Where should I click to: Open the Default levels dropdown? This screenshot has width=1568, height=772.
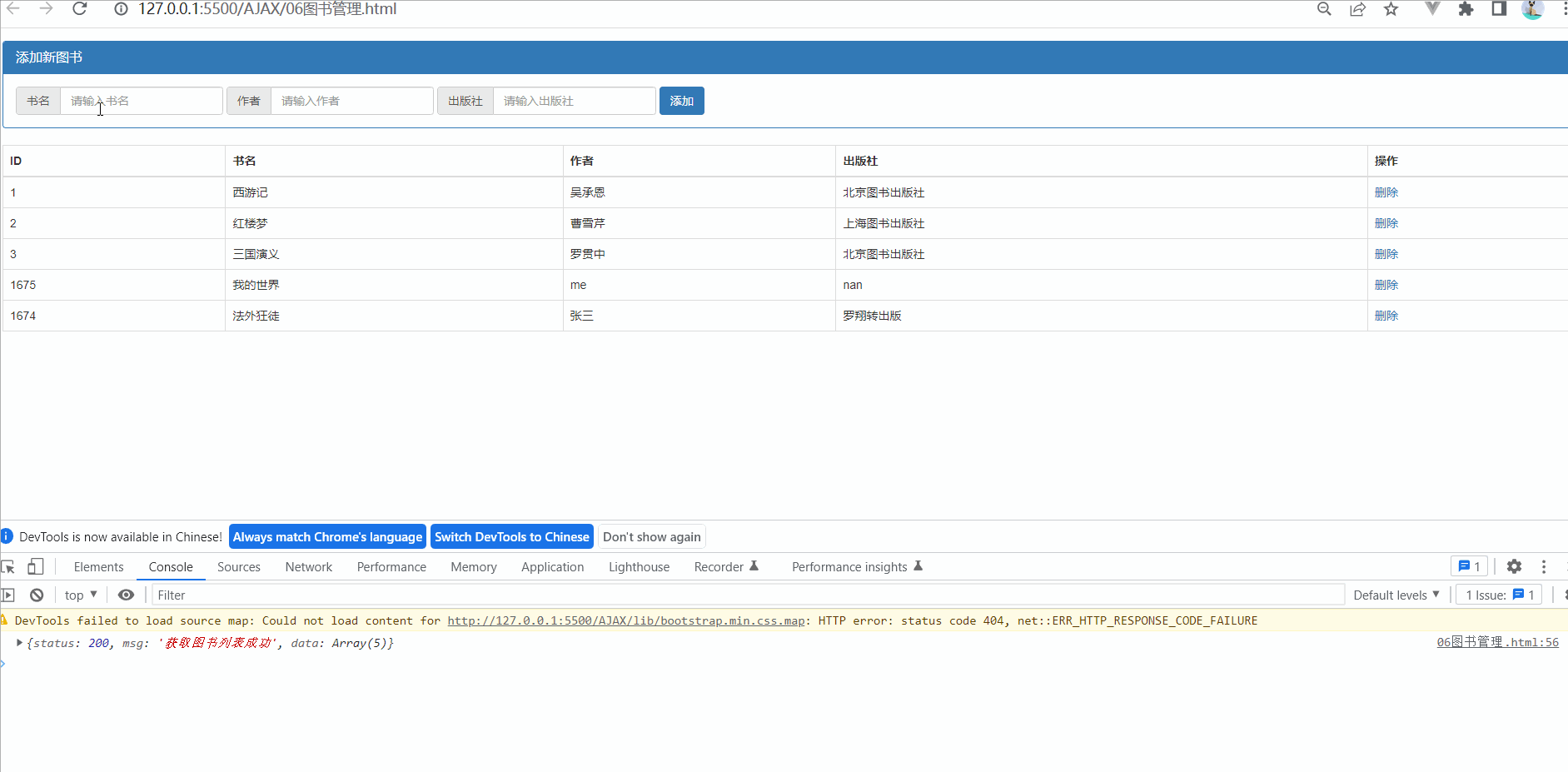coord(1396,595)
